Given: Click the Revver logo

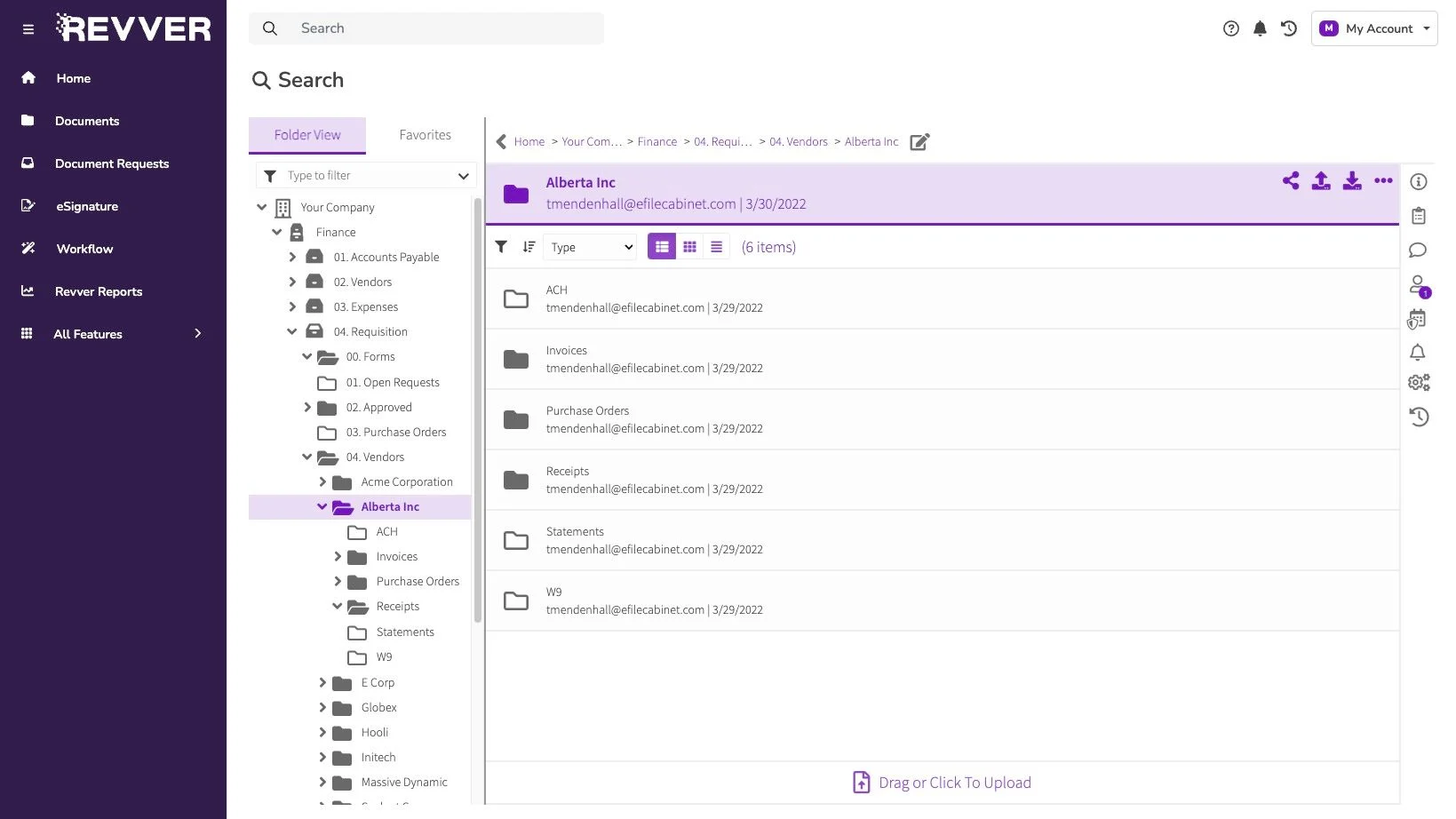Looking at the screenshot, I should pyautogui.click(x=134, y=28).
